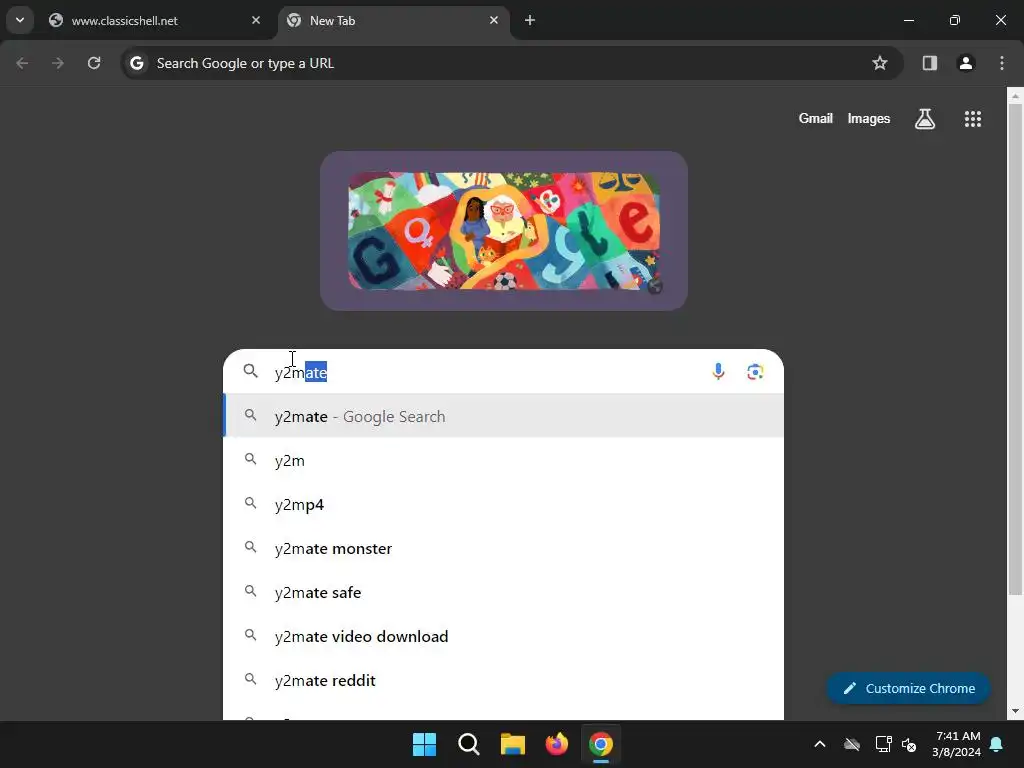Open the clock showing 7:41 AM
Image resolution: width=1024 pixels, height=768 pixels.
click(956, 744)
